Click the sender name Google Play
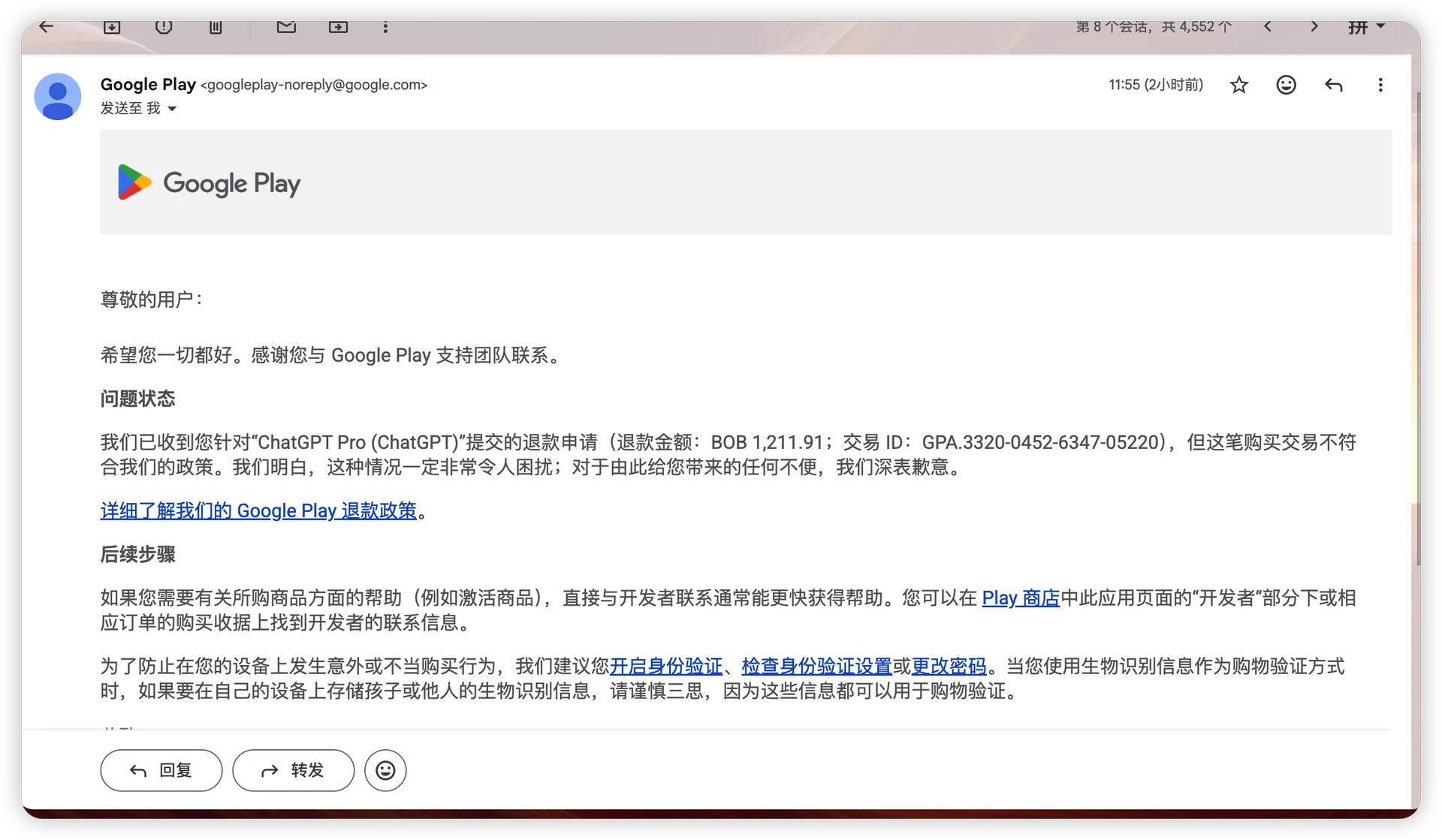This screenshot has width=1442, height=840. point(148,84)
